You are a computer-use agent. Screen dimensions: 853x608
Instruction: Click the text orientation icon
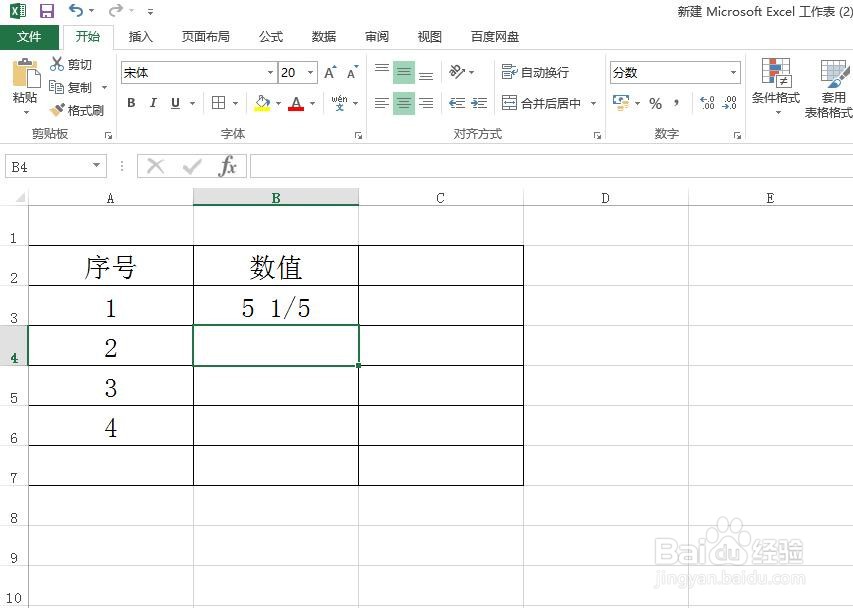[x=457, y=72]
